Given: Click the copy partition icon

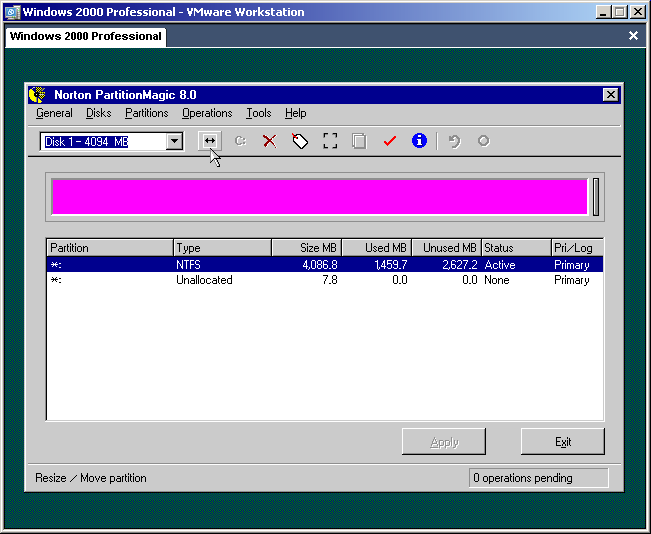Looking at the screenshot, I should coord(359,141).
